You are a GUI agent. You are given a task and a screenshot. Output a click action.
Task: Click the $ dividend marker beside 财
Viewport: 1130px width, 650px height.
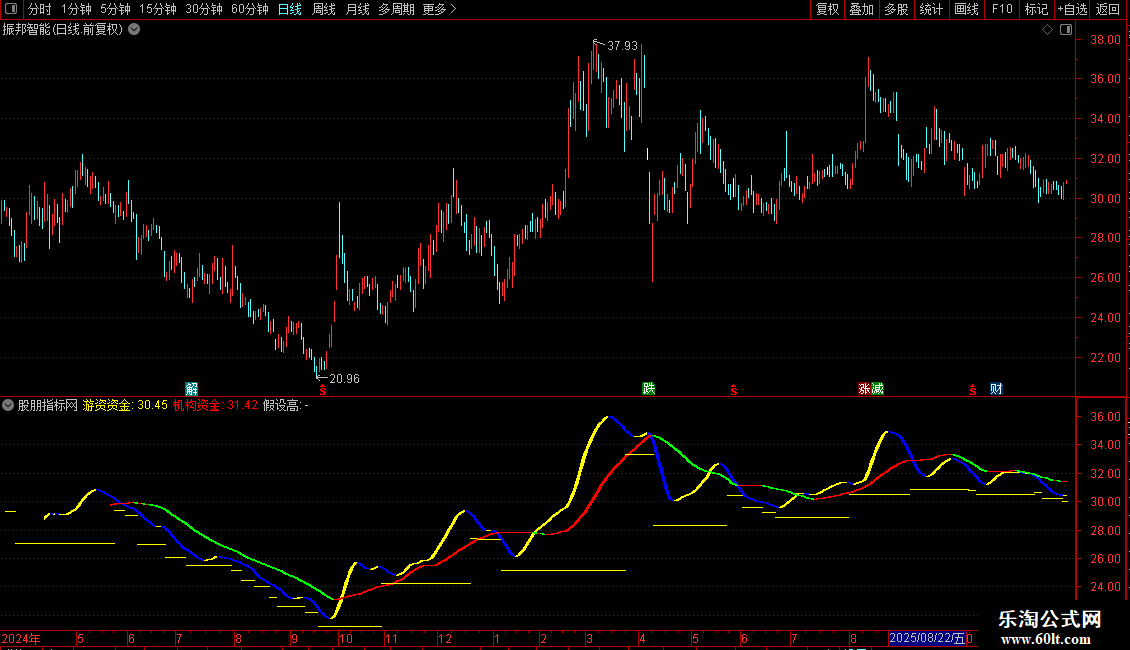(x=973, y=390)
